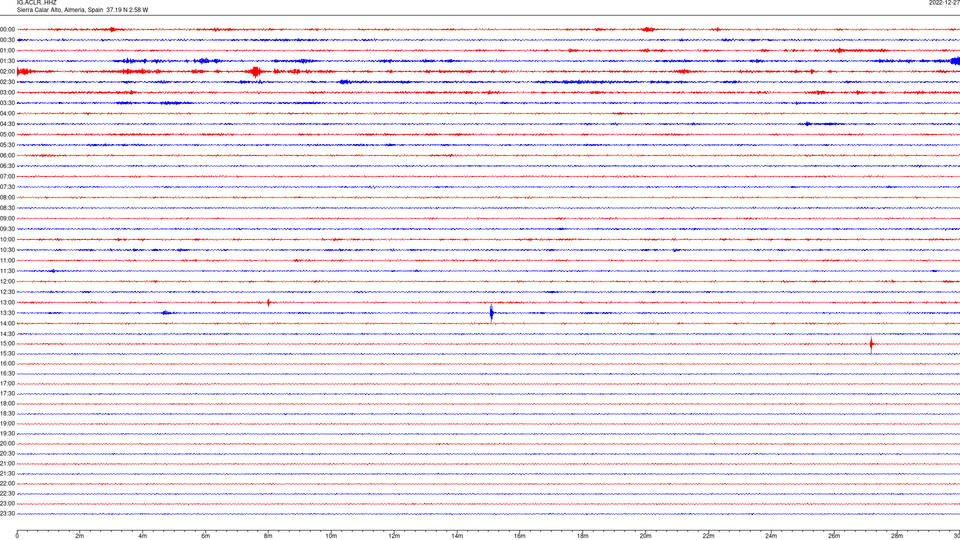Image resolution: width=960 pixels, height=540 pixels.
Task: Click the 14m tick label on time axis
Action: click(457, 536)
